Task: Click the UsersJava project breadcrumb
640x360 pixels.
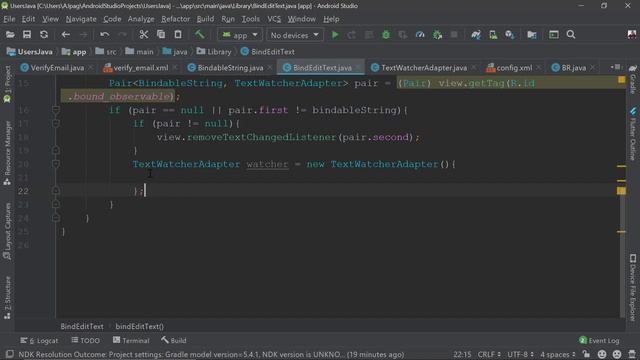Action: click(x=30, y=52)
